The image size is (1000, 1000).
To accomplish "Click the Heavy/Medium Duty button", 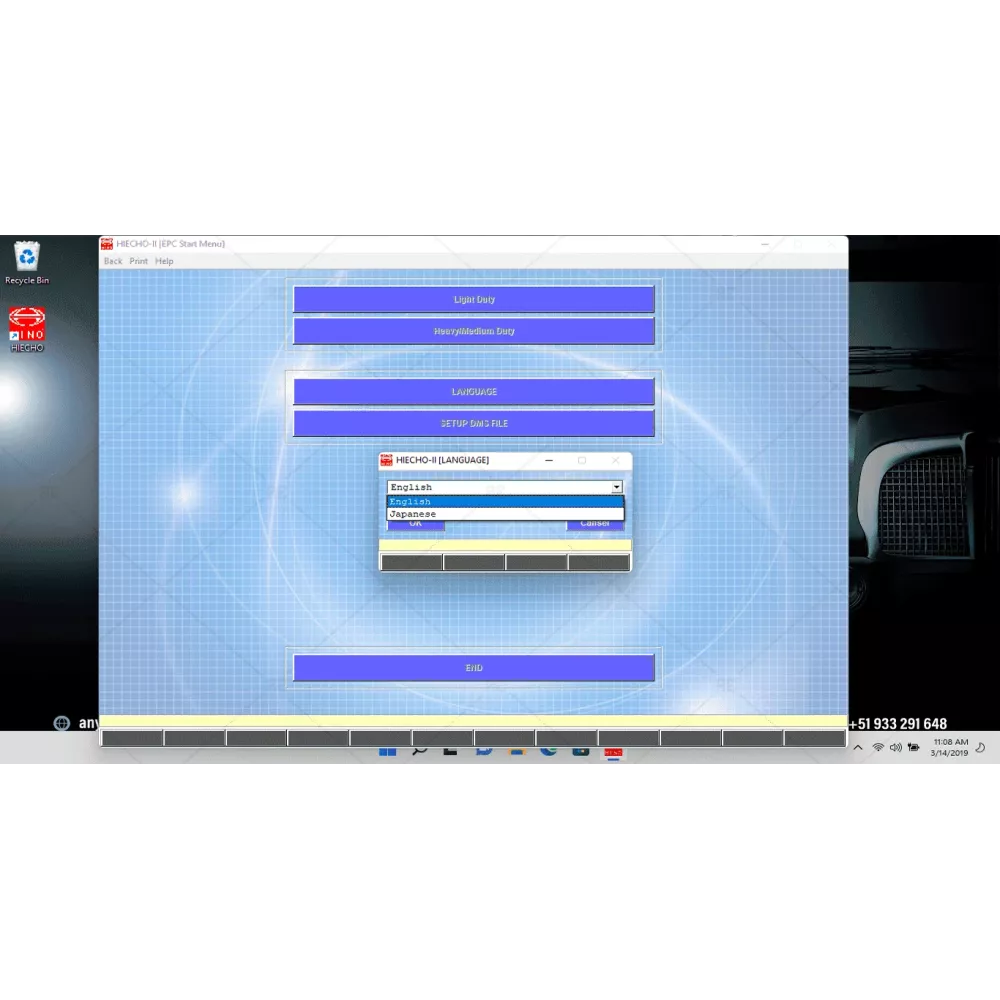I will coord(474,331).
